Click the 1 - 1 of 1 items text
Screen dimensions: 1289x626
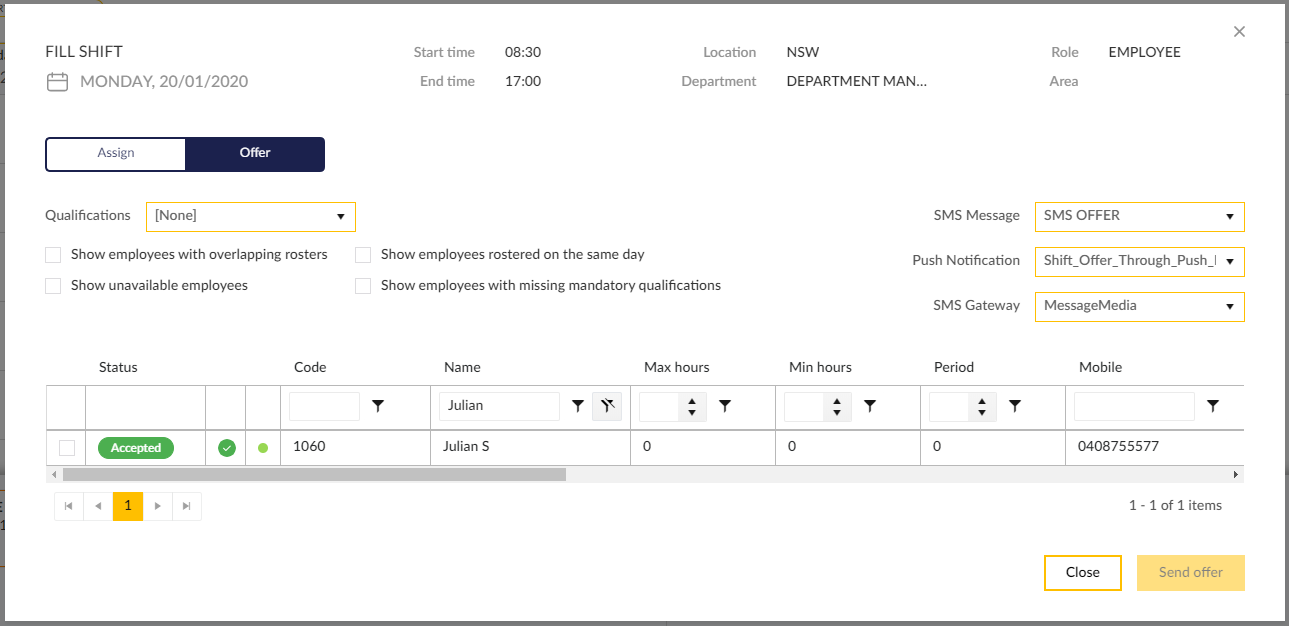click(x=1175, y=506)
